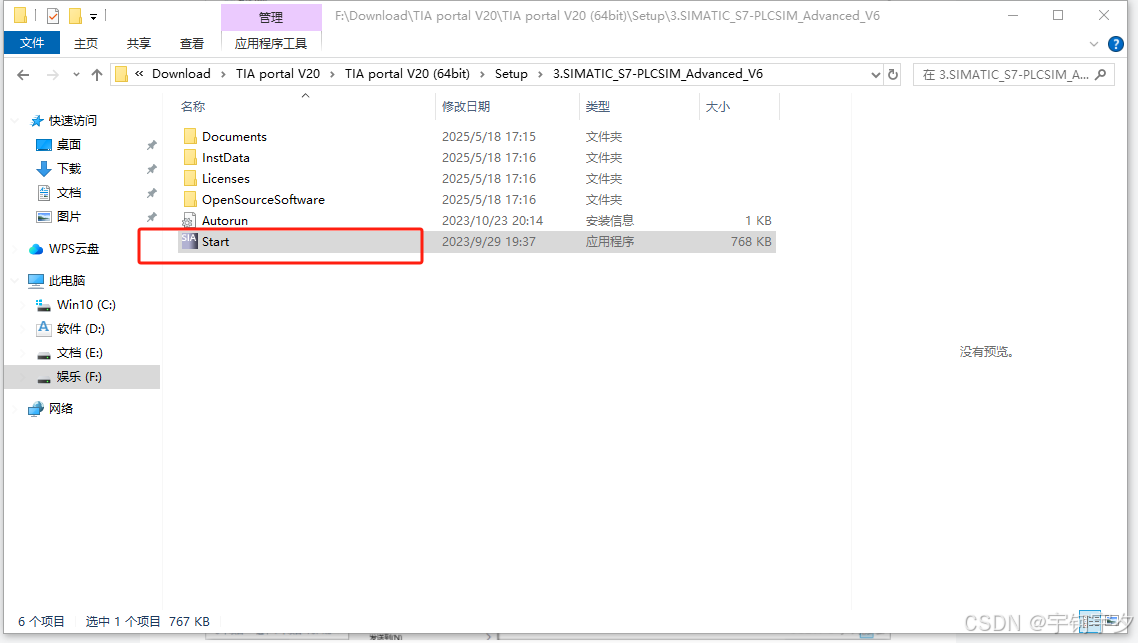Image resolution: width=1138 pixels, height=643 pixels.
Task: Open the 娱乐 (F:) drive
Action: tap(79, 377)
